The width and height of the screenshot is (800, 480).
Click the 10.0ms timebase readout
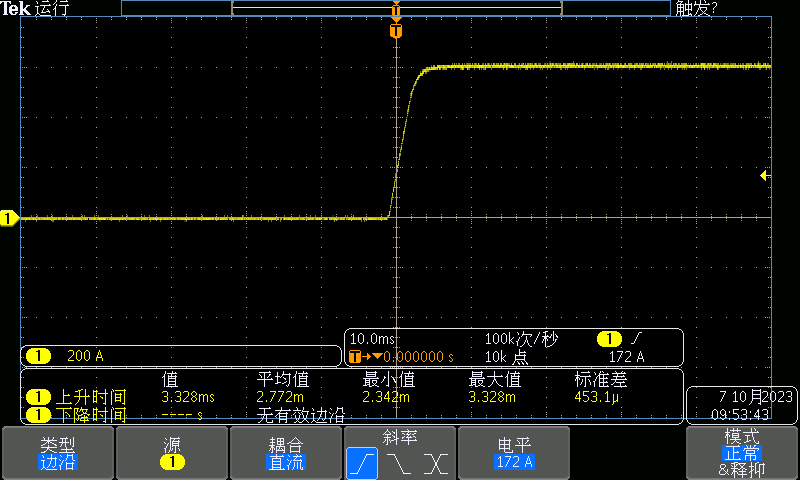[x=370, y=340]
